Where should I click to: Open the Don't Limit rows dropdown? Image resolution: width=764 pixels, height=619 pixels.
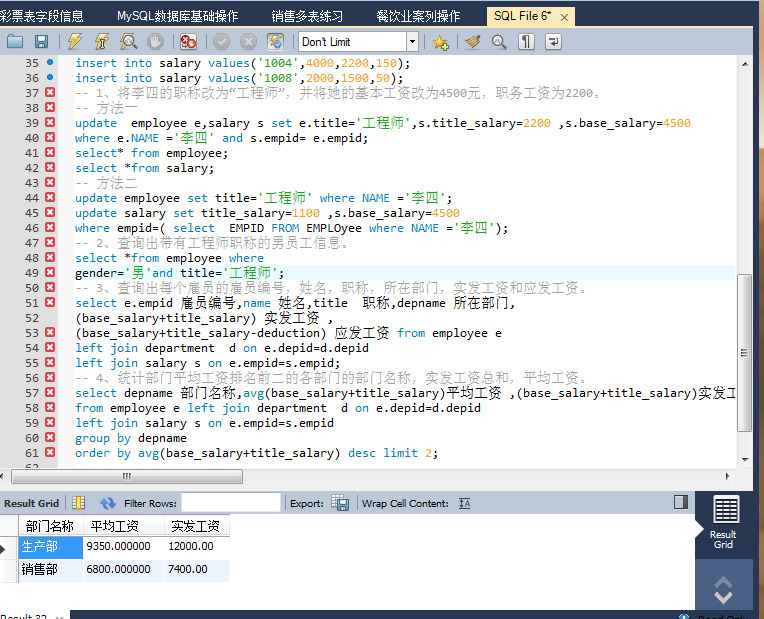click(x=412, y=41)
